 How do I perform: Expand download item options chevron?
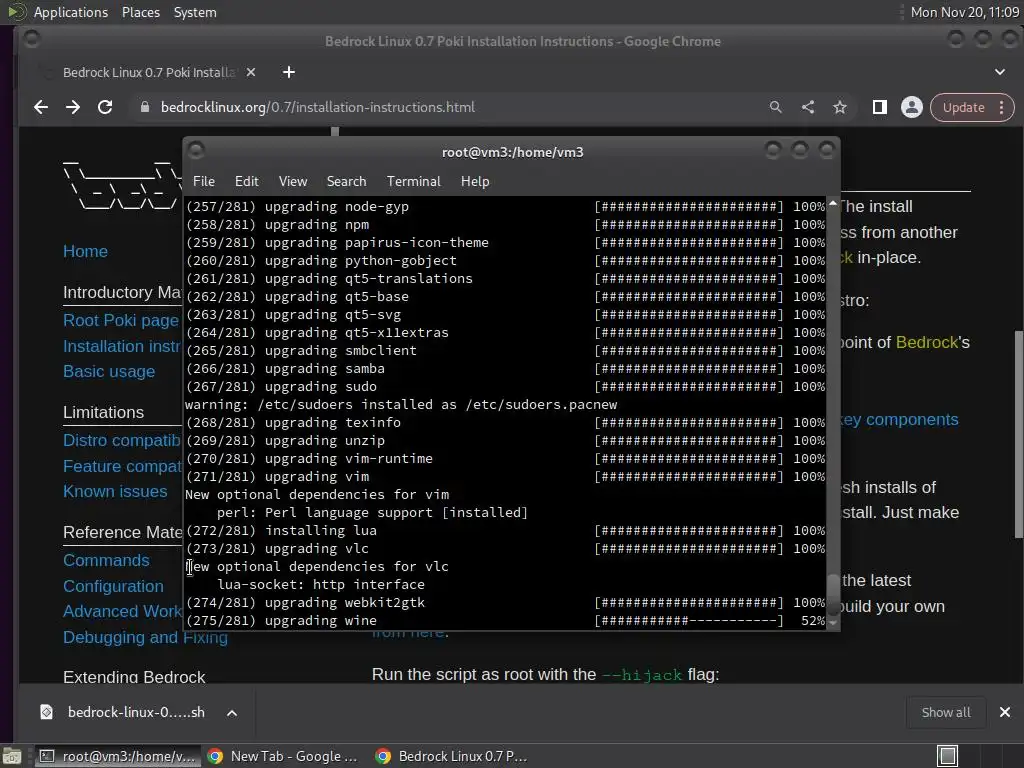[232, 712]
